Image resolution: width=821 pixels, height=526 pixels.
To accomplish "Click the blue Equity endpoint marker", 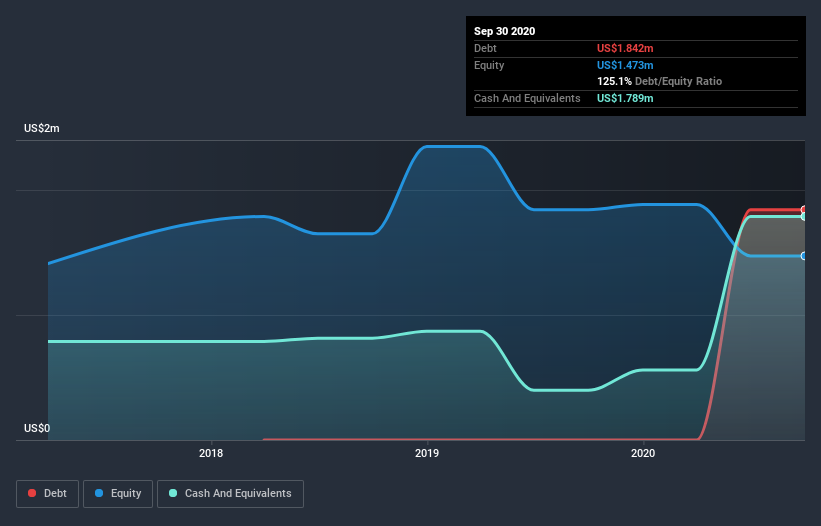I will (804, 256).
